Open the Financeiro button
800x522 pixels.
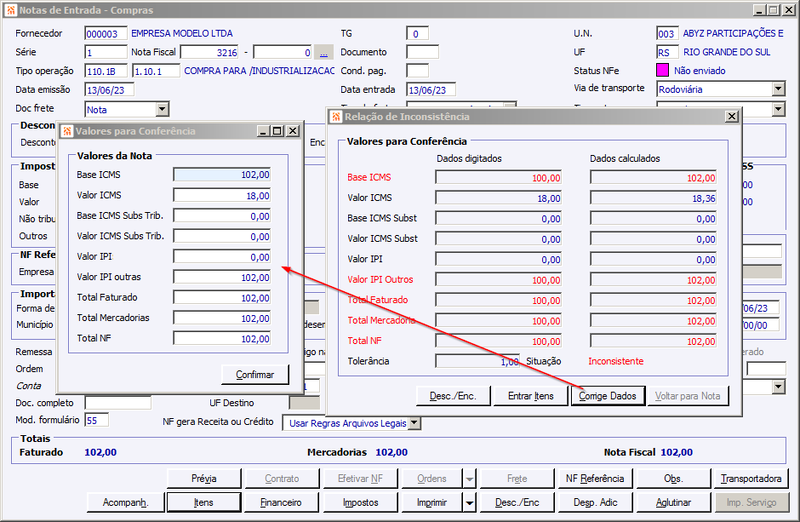281,503
